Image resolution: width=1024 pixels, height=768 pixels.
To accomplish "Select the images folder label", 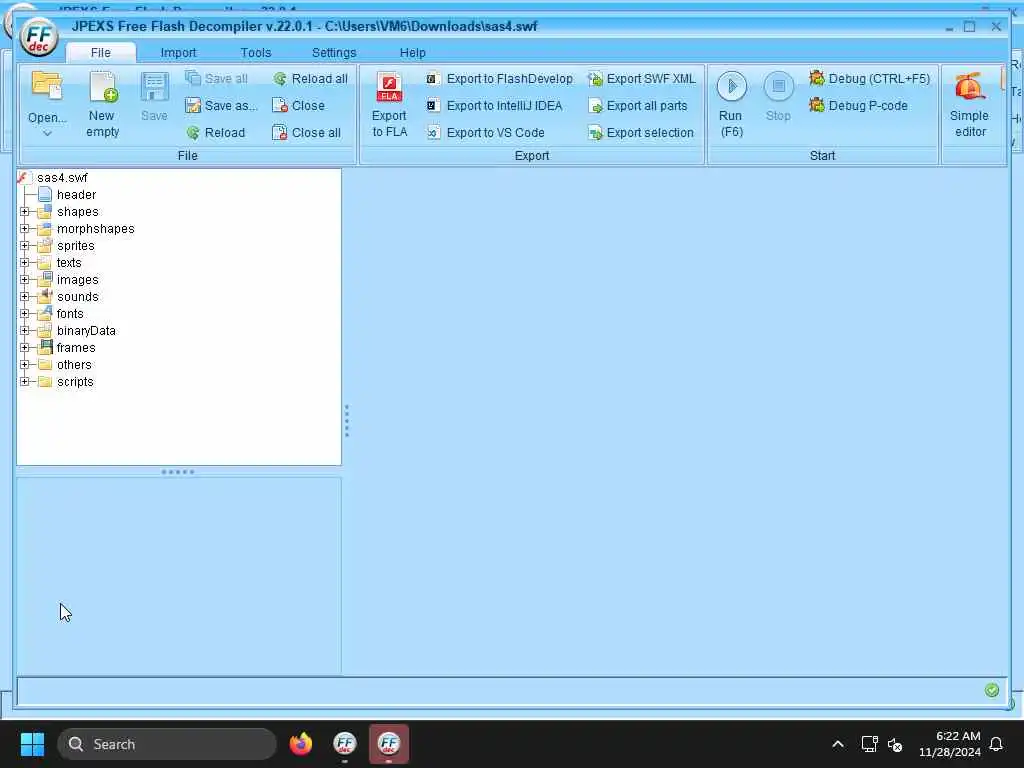I will (77, 280).
